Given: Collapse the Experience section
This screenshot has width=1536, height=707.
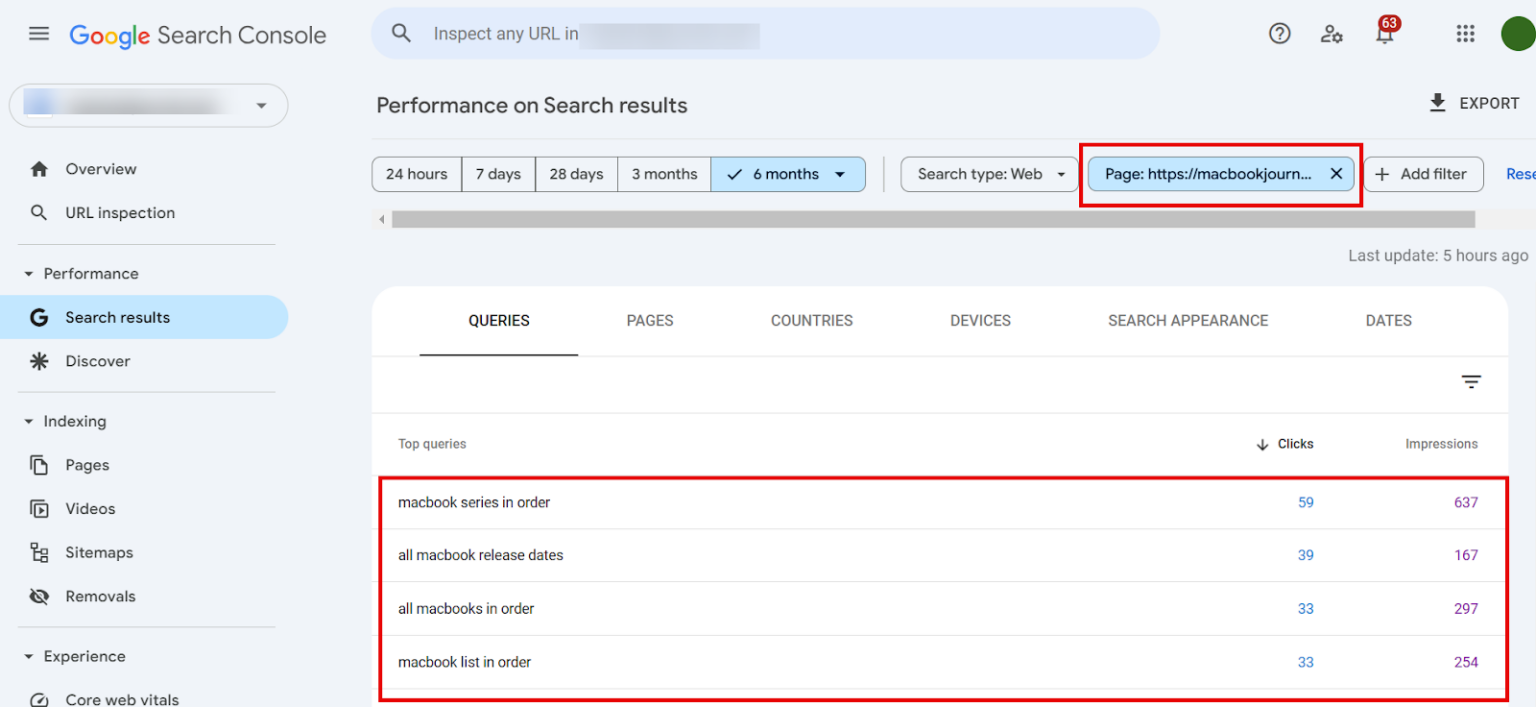Looking at the screenshot, I should coord(29,657).
